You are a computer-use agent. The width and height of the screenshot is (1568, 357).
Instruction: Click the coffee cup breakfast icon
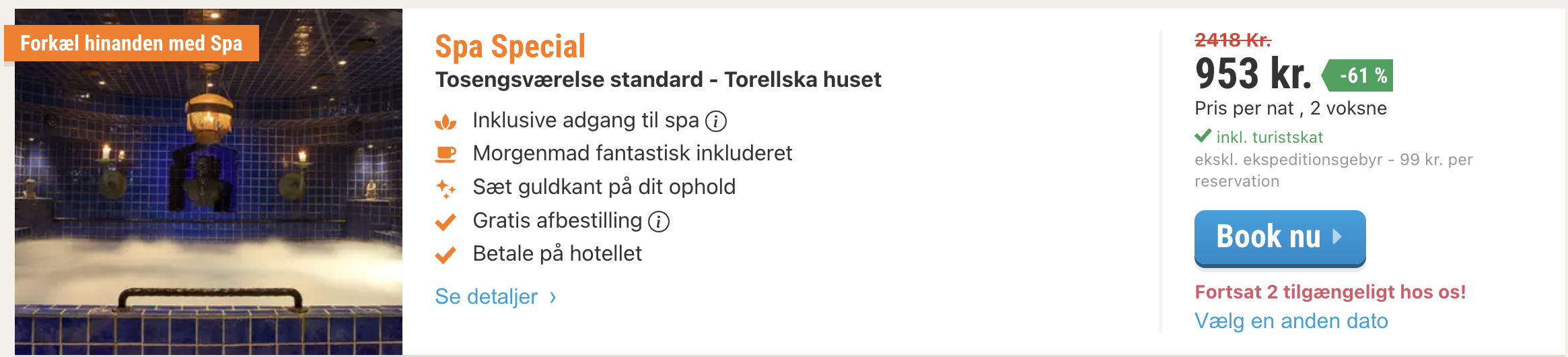[x=446, y=154]
